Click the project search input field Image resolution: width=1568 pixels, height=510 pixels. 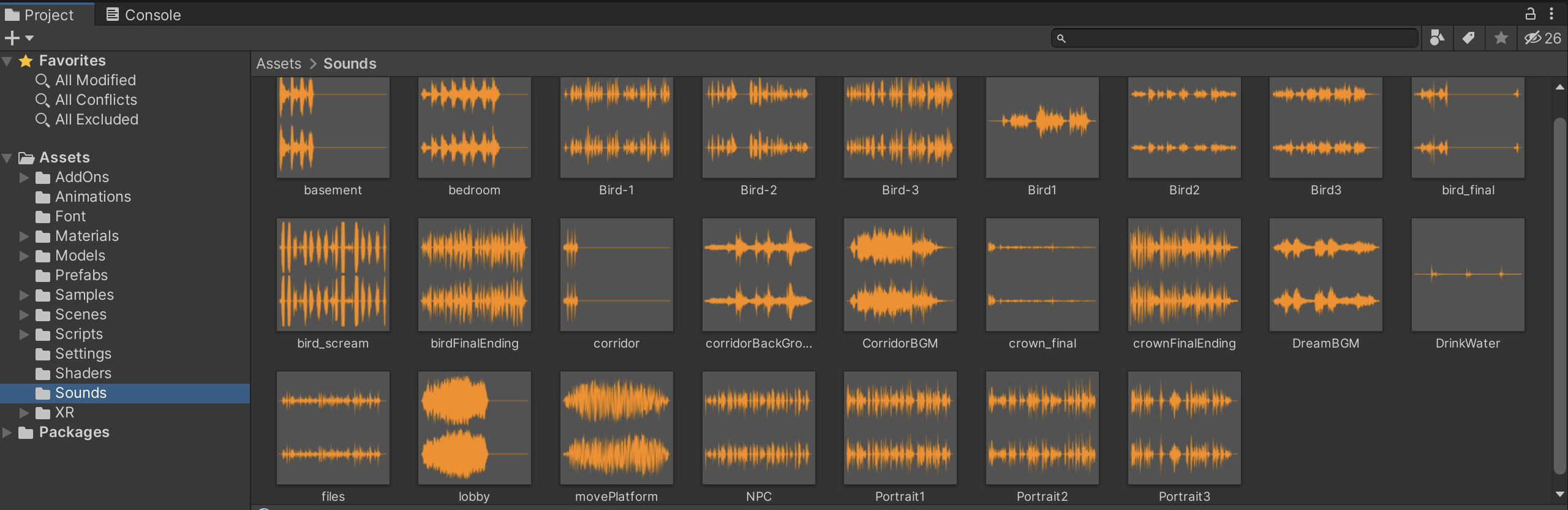(x=1235, y=38)
